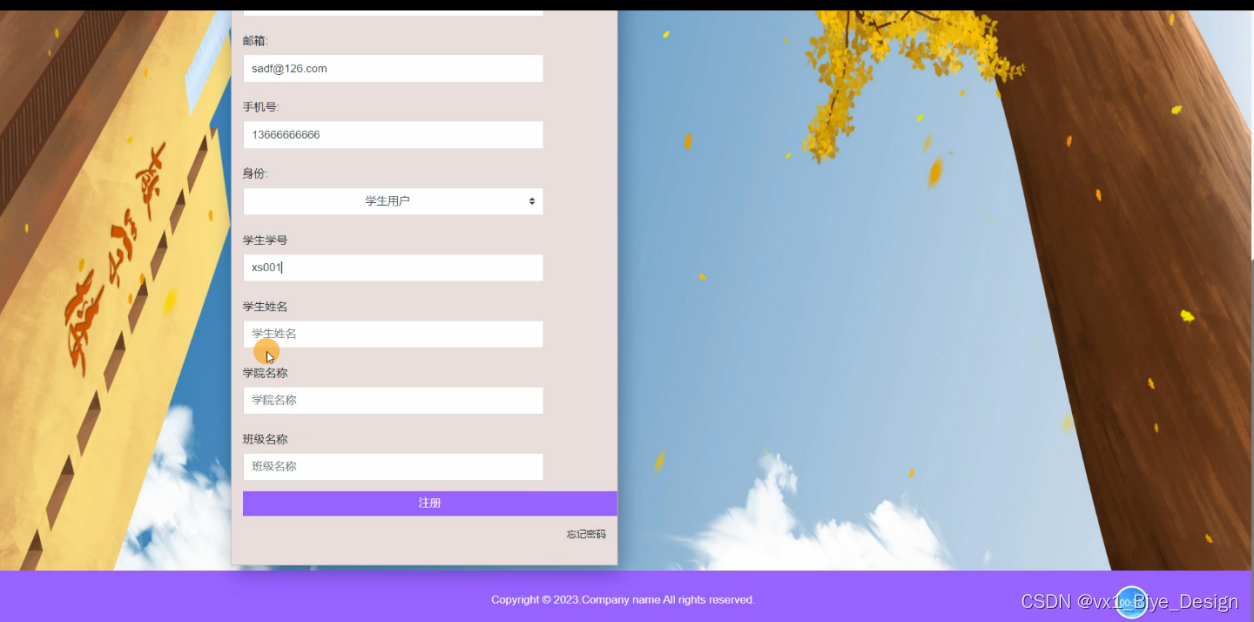The image size is (1254, 622).
Task: Click the 班级名称 input field
Action: click(x=393, y=467)
